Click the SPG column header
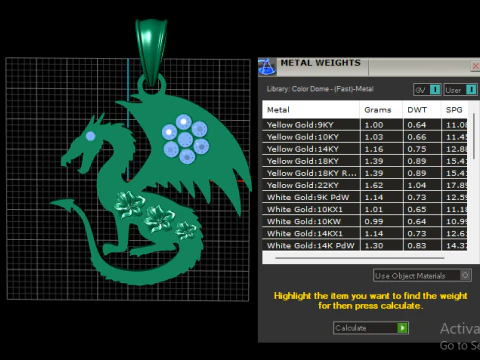The image size is (480, 360). (454, 110)
